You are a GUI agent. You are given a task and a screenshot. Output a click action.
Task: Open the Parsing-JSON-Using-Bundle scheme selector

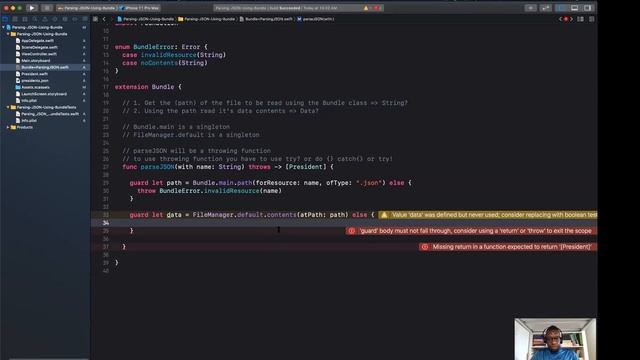coord(87,8)
